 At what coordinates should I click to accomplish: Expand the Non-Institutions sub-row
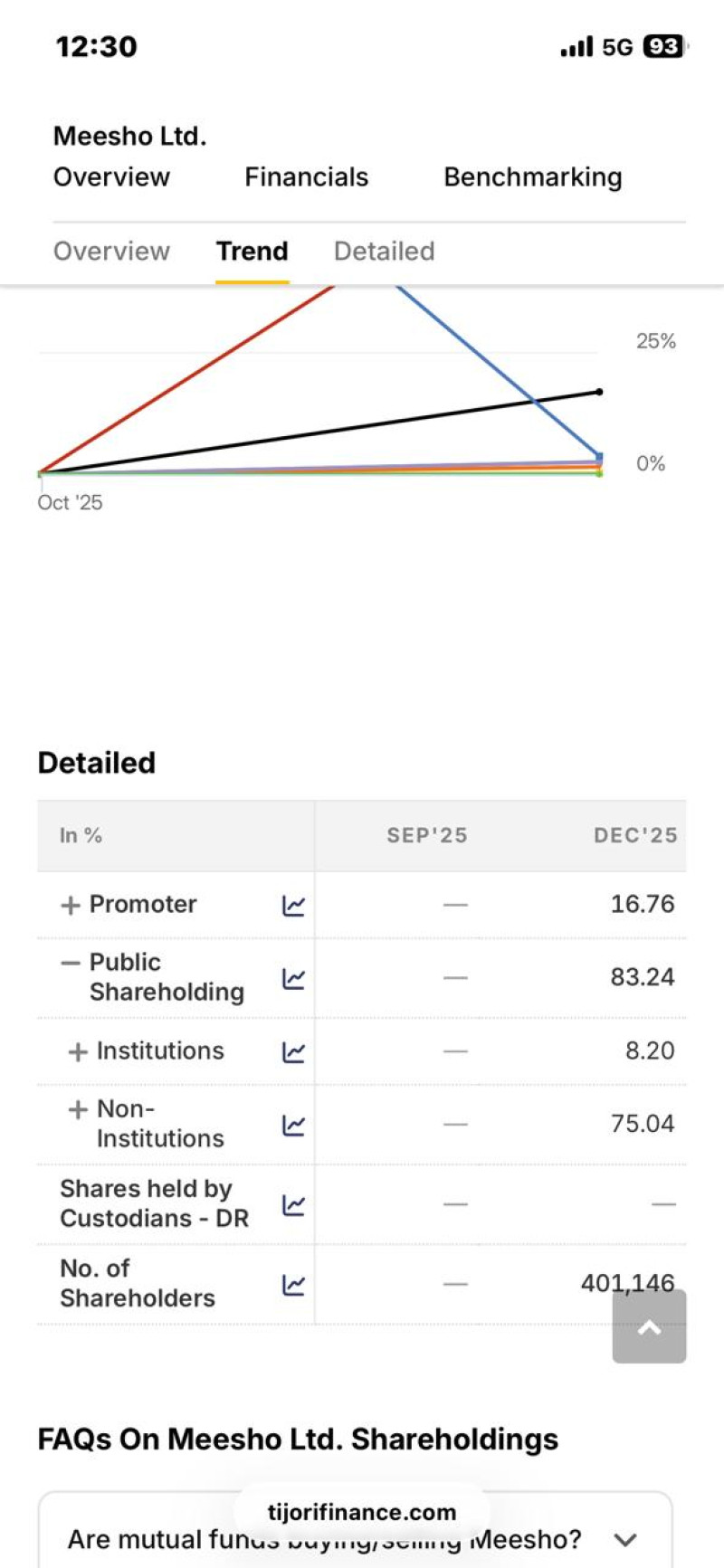(78, 1109)
